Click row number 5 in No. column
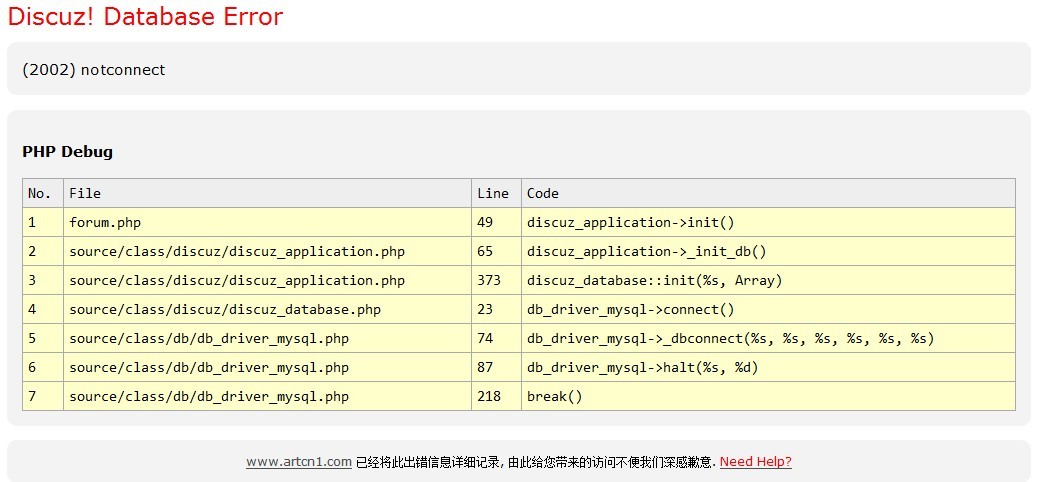Viewport: 1062px width, 482px height. click(x=43, y=338)
